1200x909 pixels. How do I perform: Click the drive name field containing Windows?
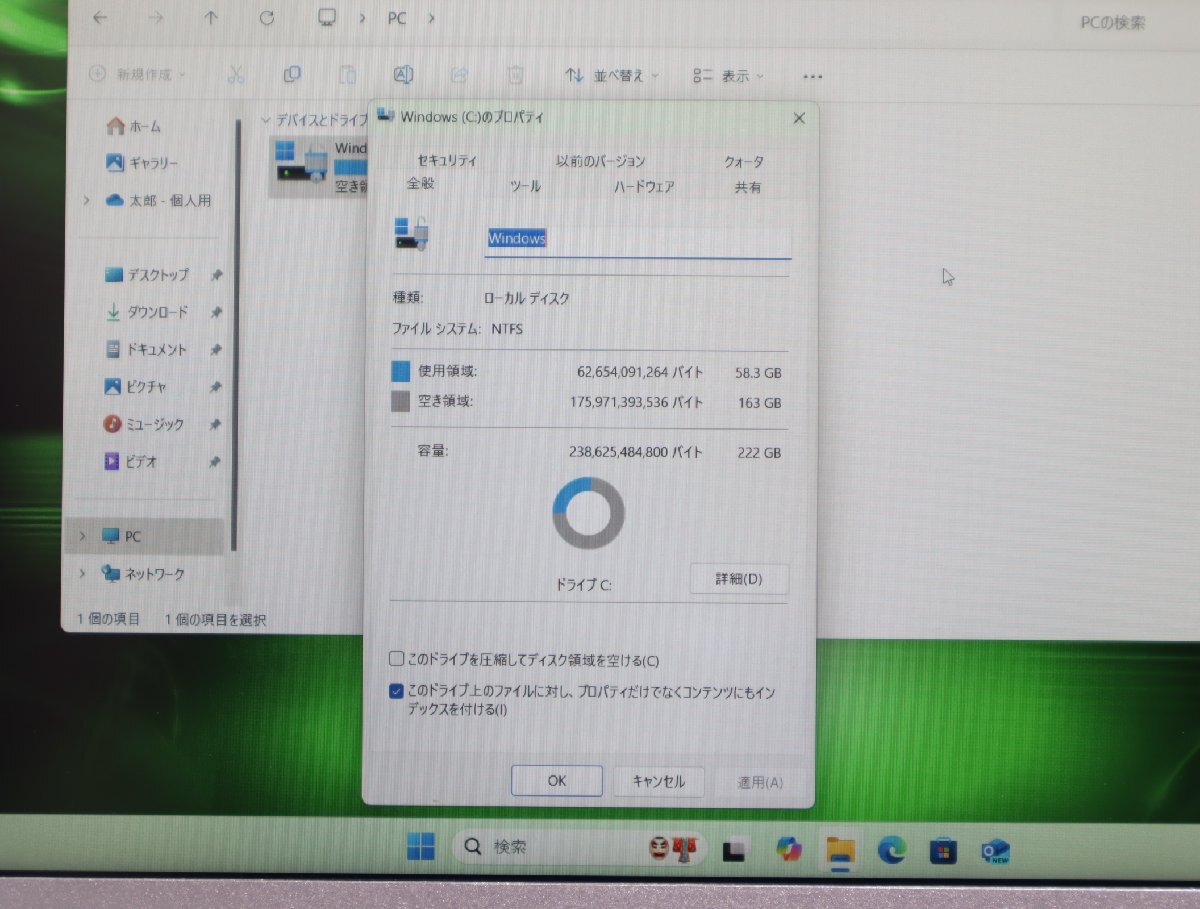(x=637, y=239)
